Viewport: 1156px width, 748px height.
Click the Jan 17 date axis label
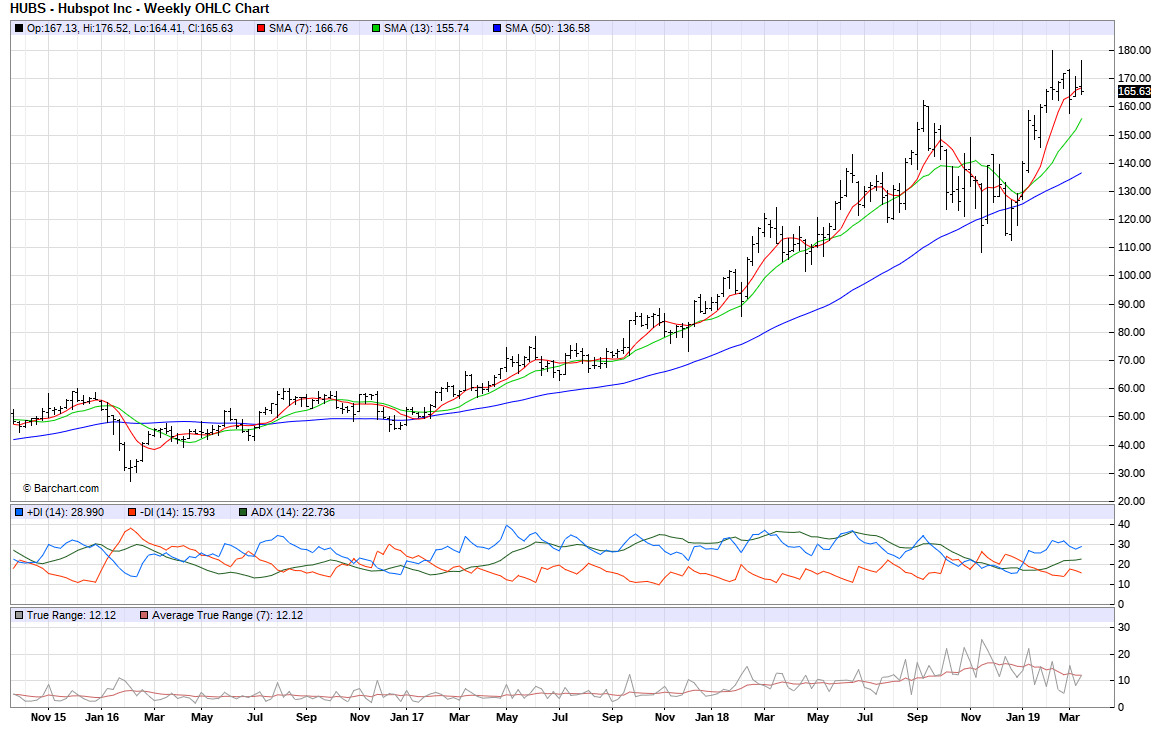coord(406,717)
